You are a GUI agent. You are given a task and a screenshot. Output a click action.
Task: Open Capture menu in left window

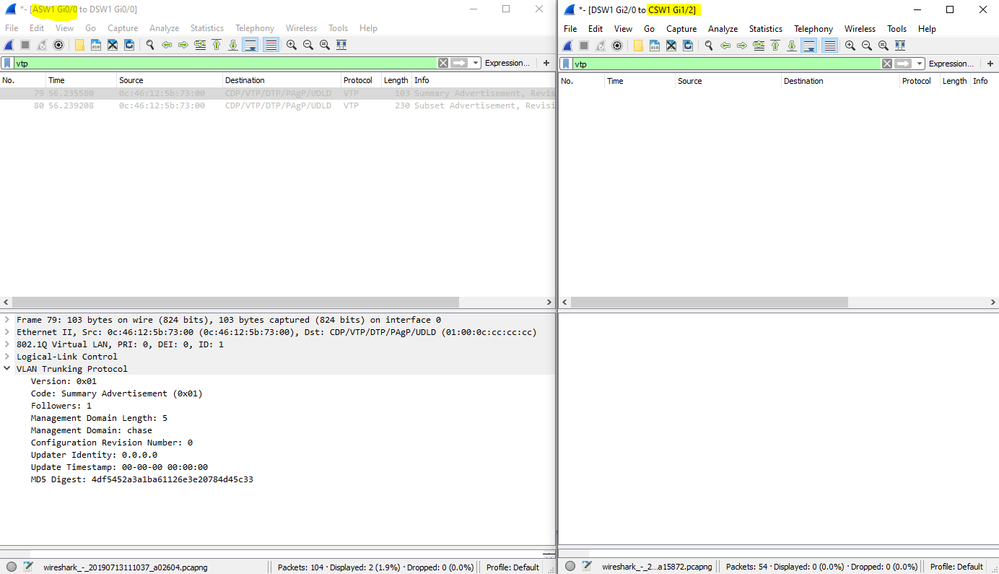(122, 28)
